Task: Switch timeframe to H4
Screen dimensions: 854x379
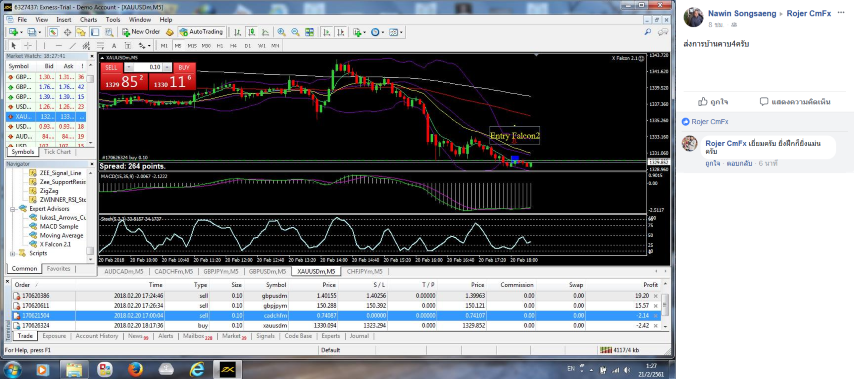Action: pyautogui.click(x=233, y=46)
